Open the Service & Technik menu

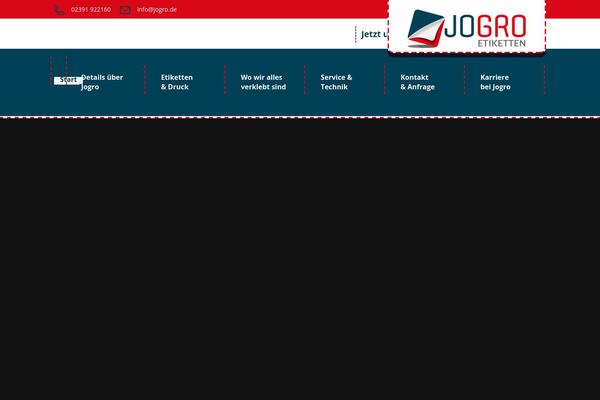(x=336, y=82)
